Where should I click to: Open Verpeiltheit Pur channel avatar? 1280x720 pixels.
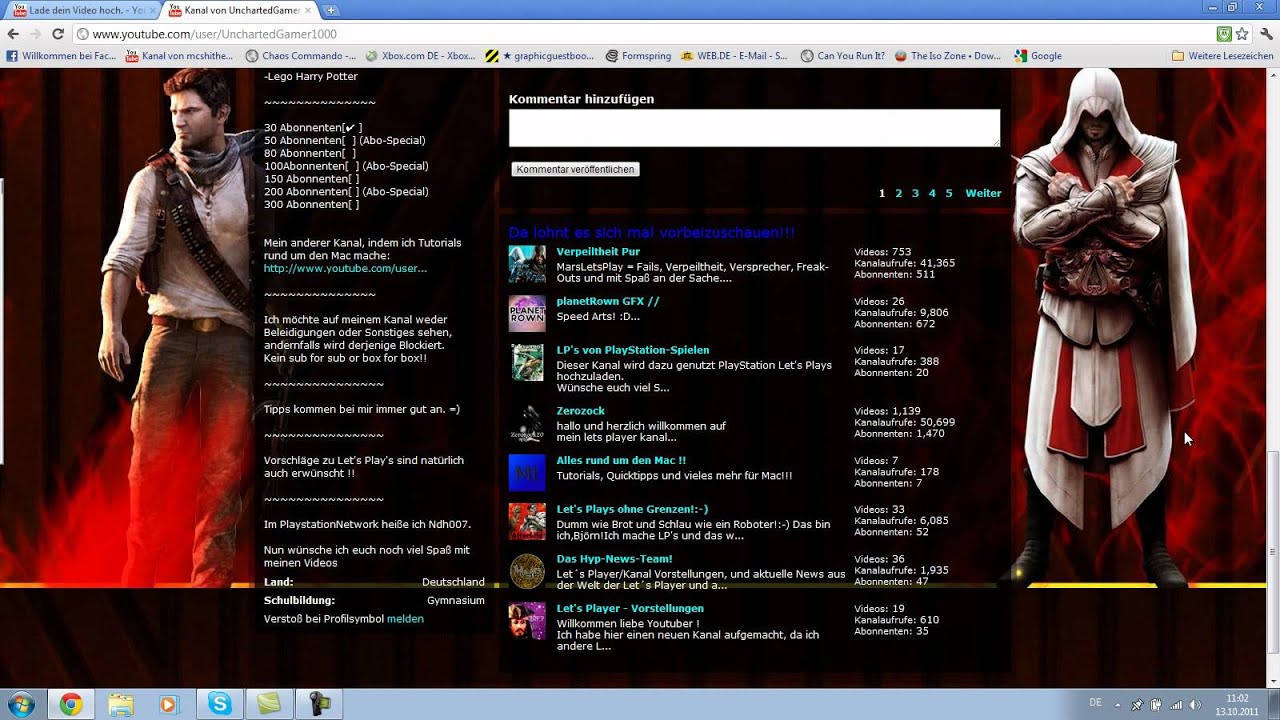tap(527, 264)
